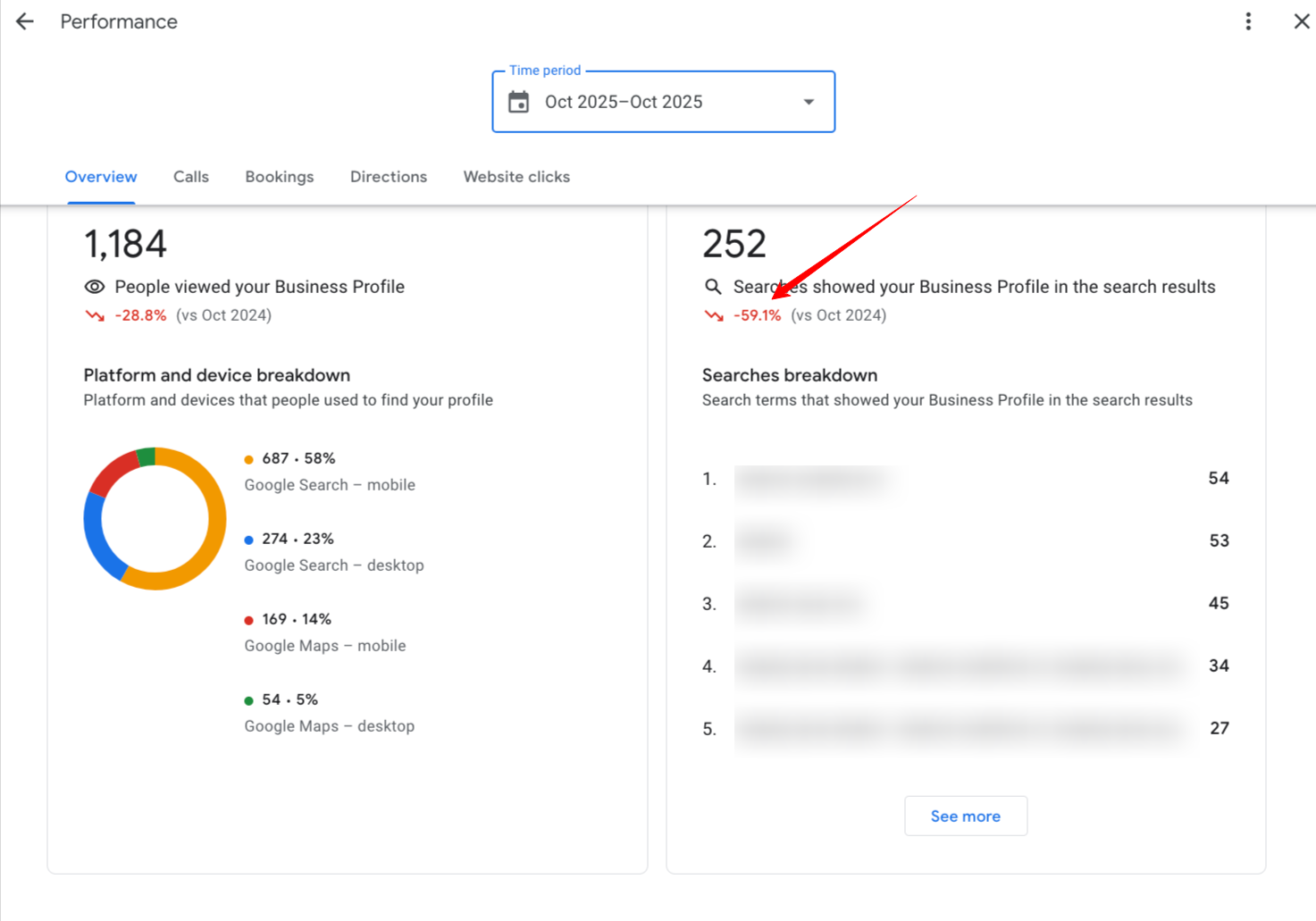Select the green Google Maps desktop legend dot

pos(248,699)
